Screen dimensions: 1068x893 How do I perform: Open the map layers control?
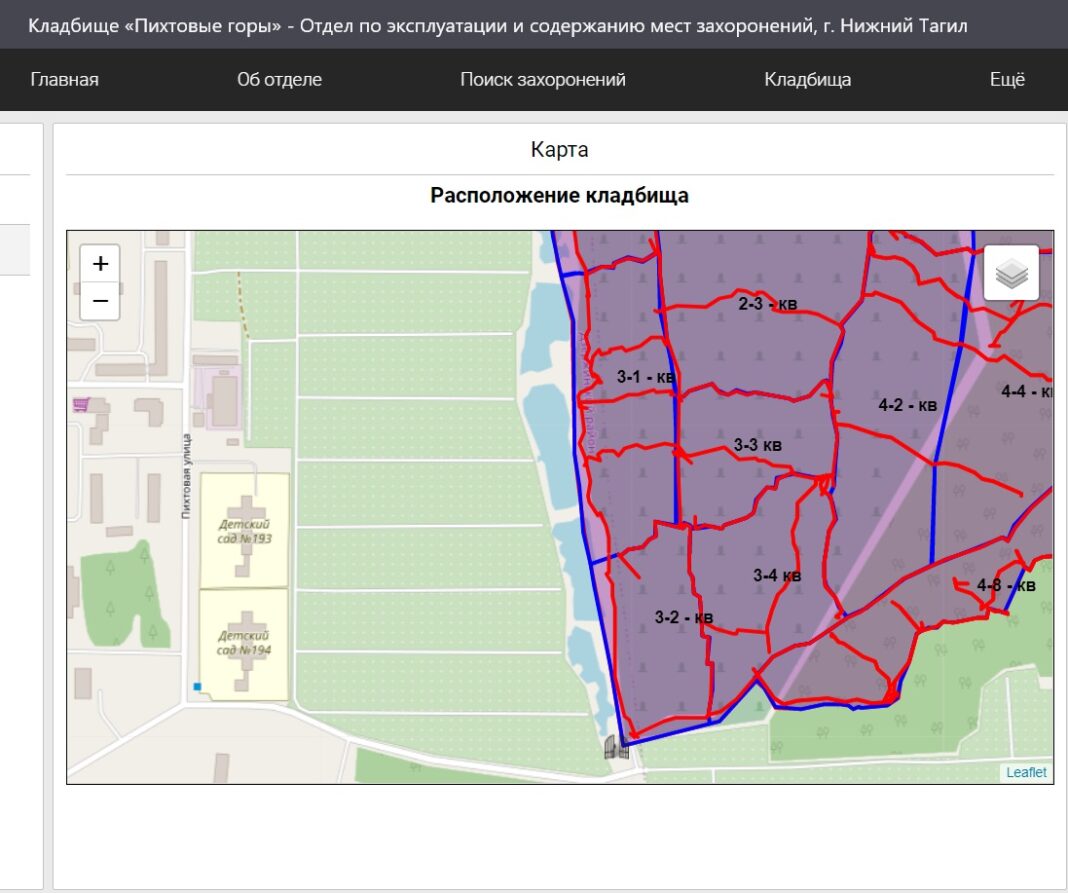pyautogui.click(x=1011, y=273)
